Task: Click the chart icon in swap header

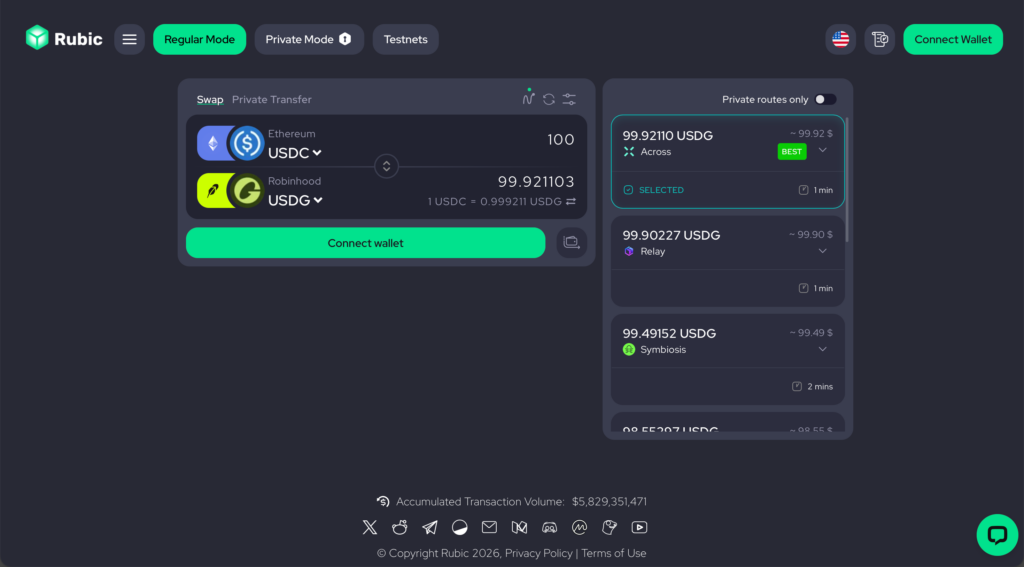Action: (528, 99)
